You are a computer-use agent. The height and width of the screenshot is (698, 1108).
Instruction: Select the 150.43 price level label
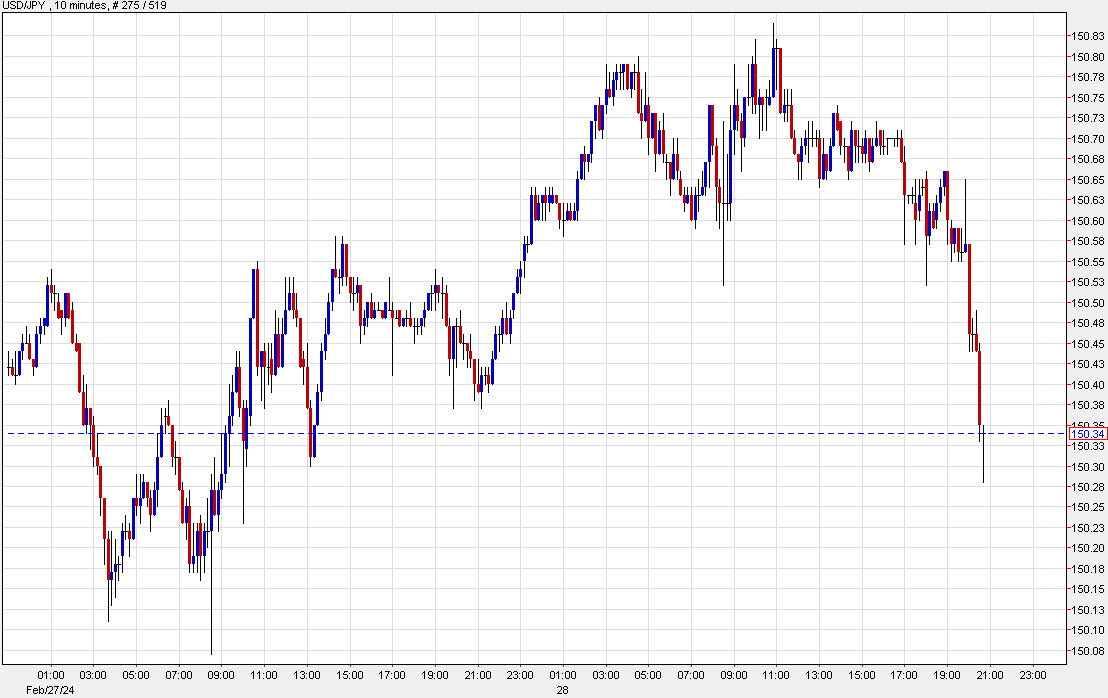(1088, 364)
